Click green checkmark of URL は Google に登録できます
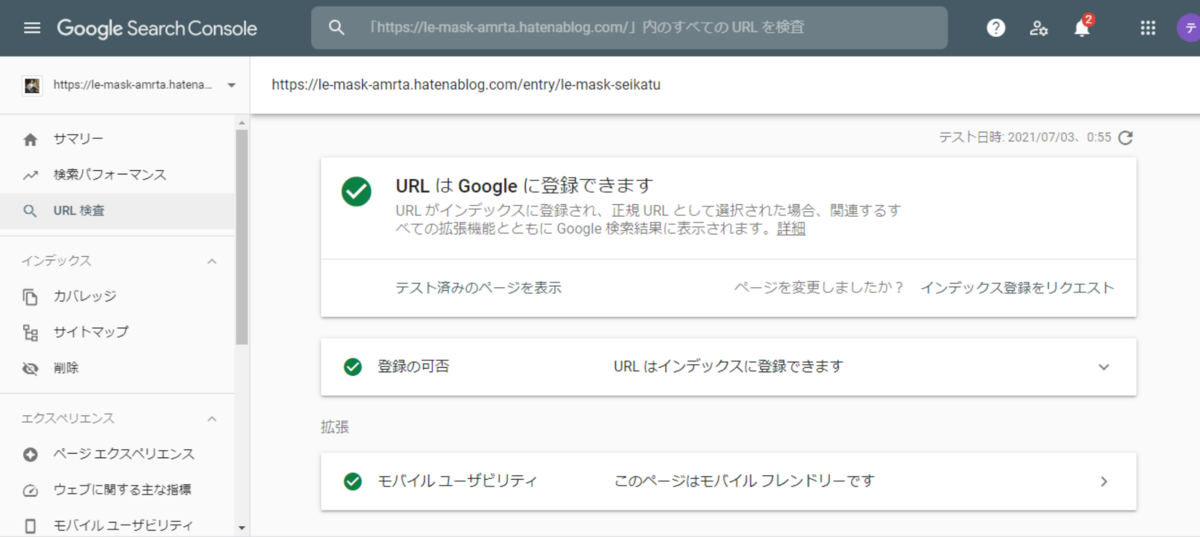This screenshot has height=537, width=1200. pyautogui.click(x=356, y=192)
